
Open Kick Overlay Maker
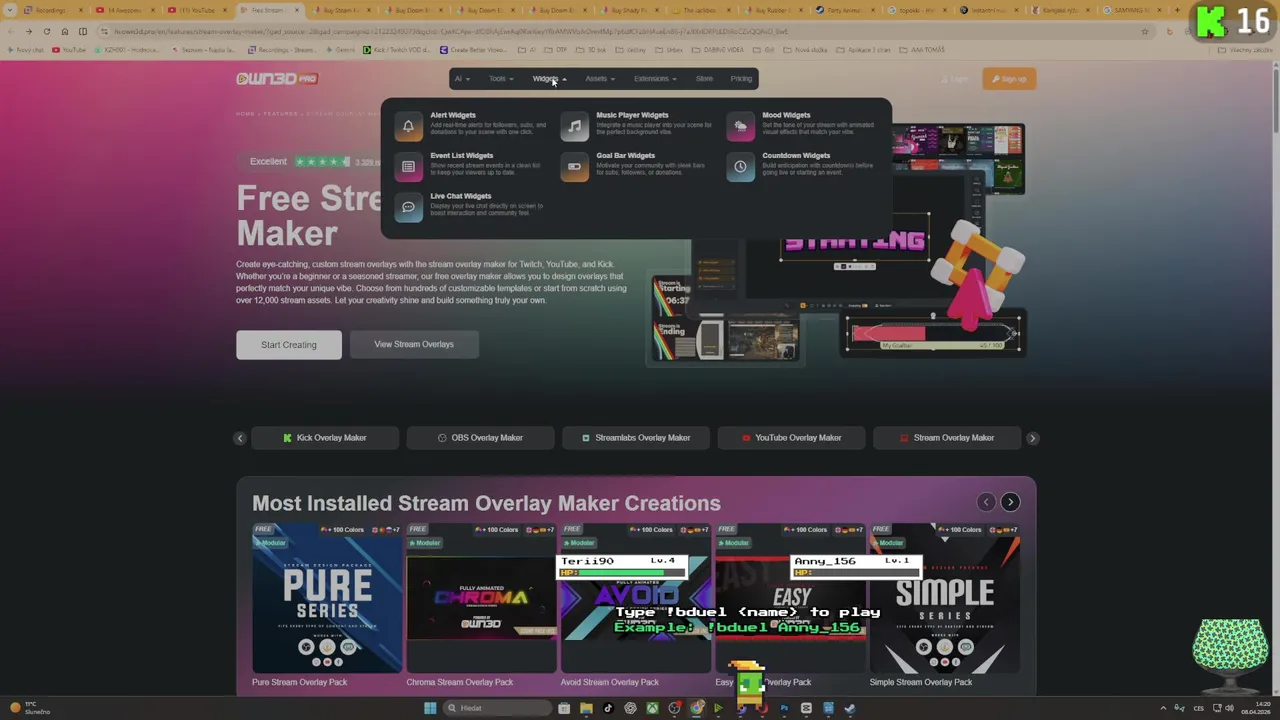pyautogui.click(x=325, y=438)
